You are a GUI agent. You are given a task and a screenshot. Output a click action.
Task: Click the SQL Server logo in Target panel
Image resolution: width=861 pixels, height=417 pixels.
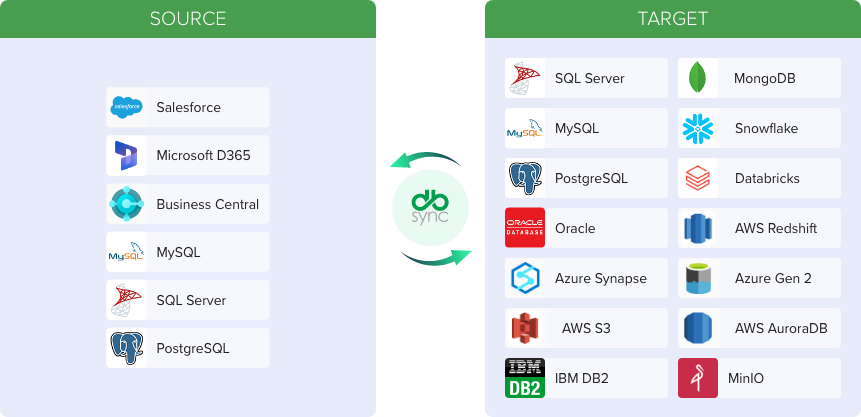click(525, 78)
